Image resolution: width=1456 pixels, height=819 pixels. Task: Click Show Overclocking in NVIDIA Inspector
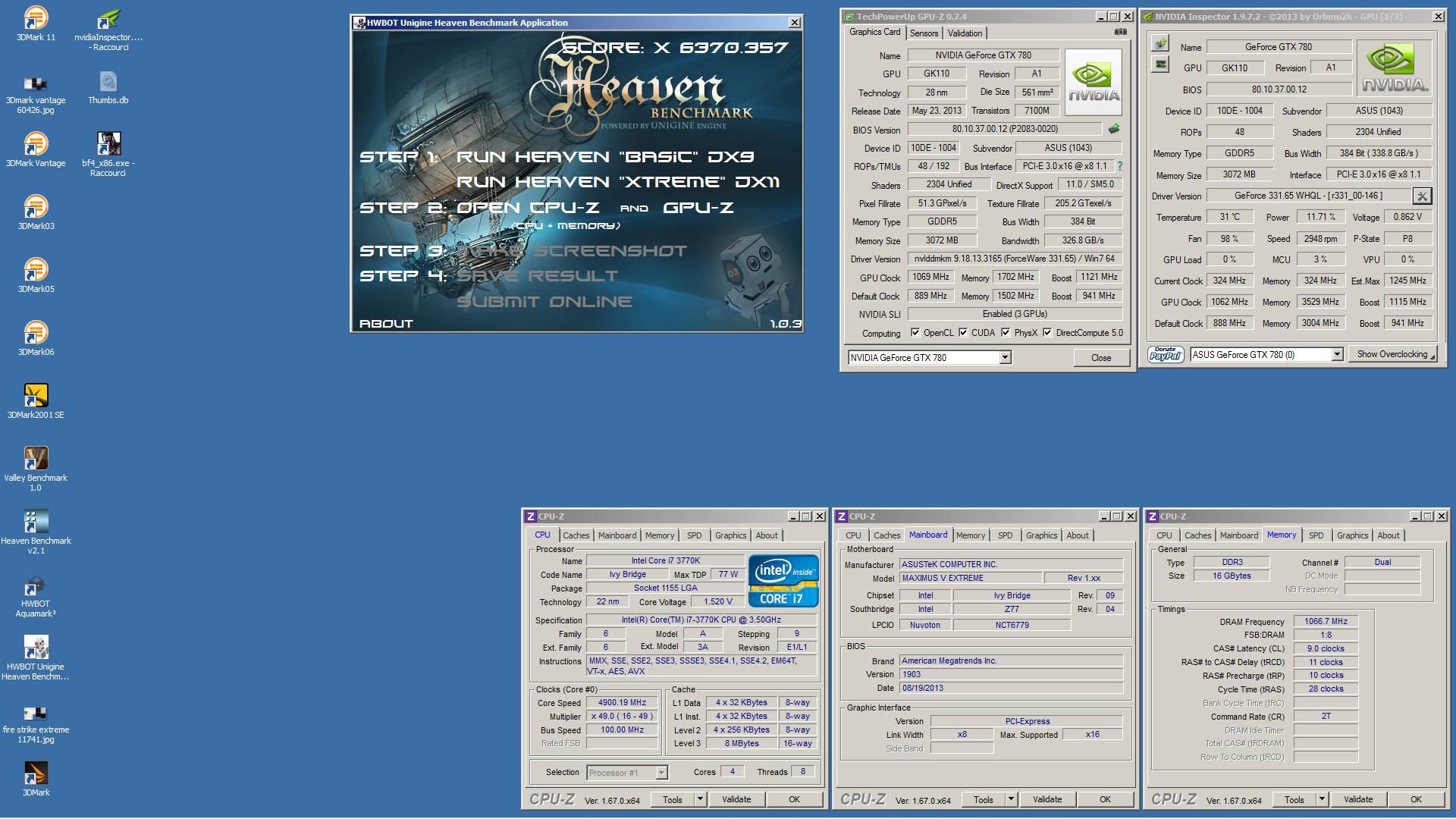tap(1392, 354)
